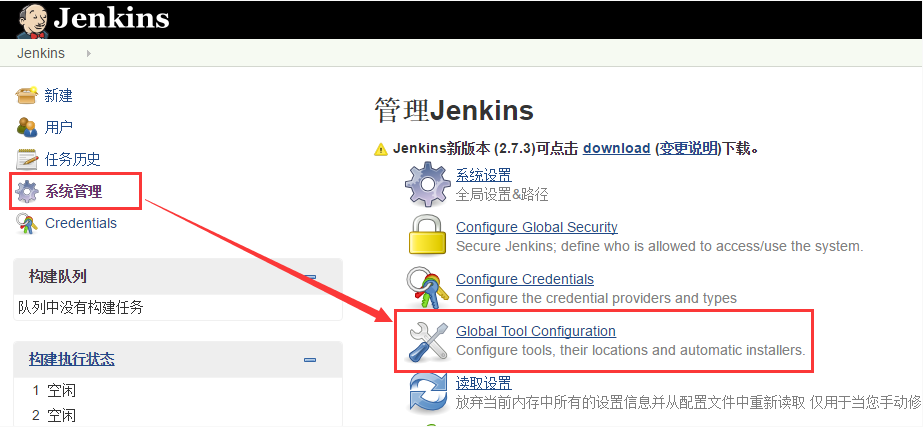Open the 构建执行状态 header link
This screenshot has height=427, width=923.
[x=72, y=359]
